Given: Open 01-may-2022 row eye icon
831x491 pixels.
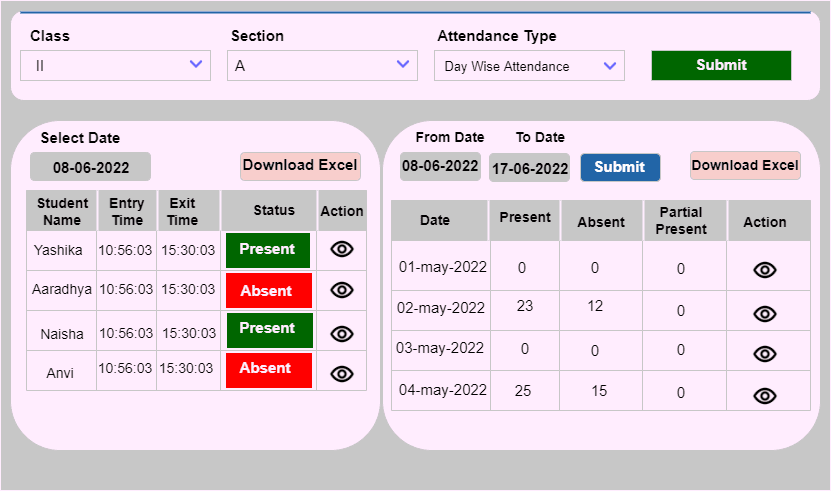Looking at the screenshot, I should [x=765, y=270].
